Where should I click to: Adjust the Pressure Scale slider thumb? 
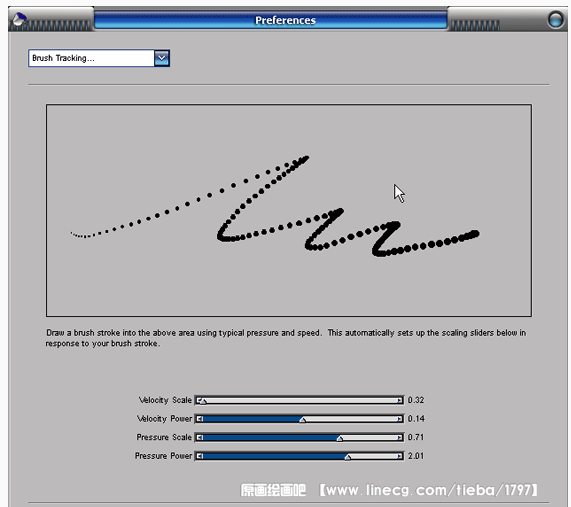click(340, 439)
